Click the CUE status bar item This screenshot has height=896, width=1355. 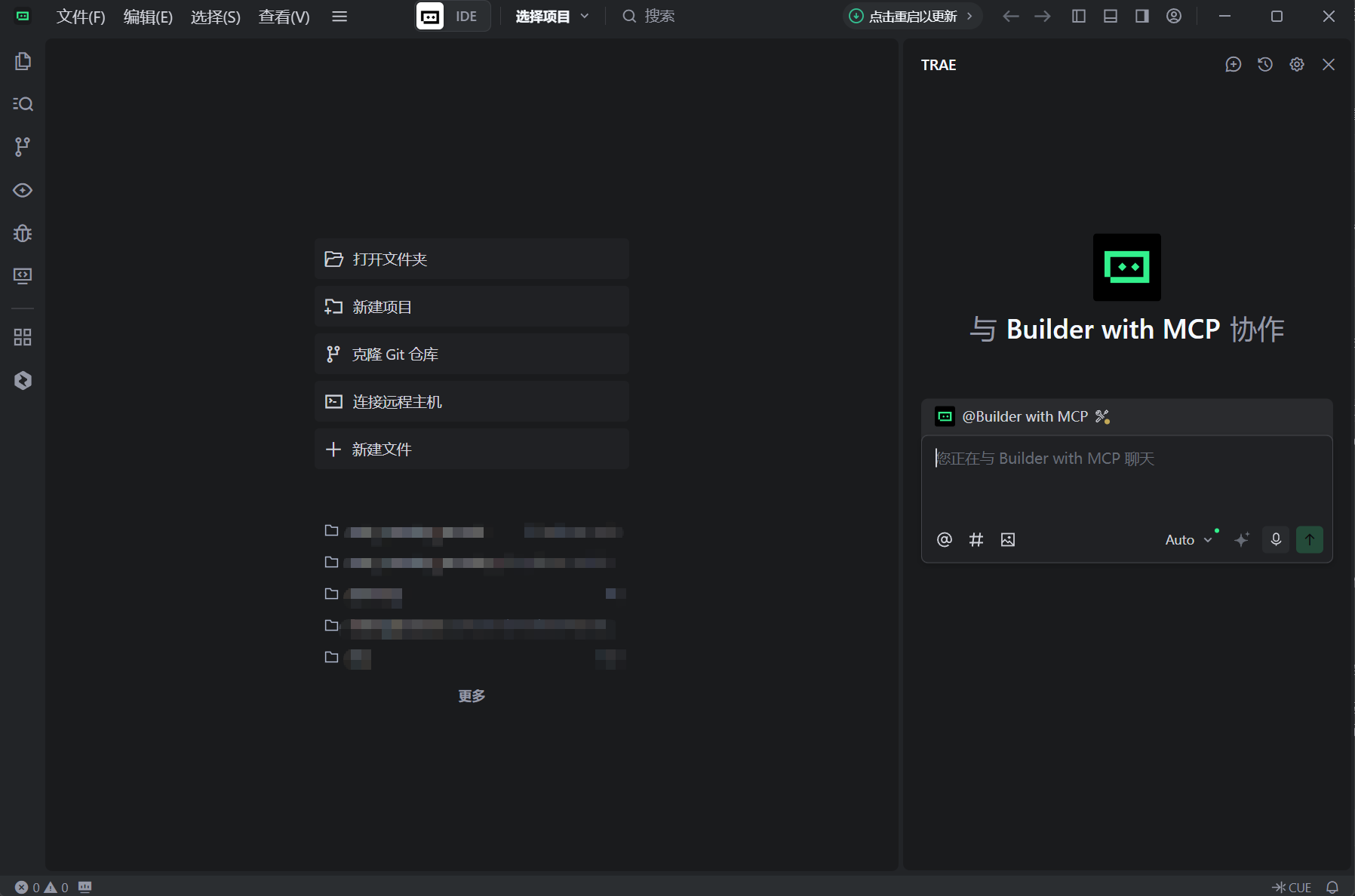coord(1292,887)
